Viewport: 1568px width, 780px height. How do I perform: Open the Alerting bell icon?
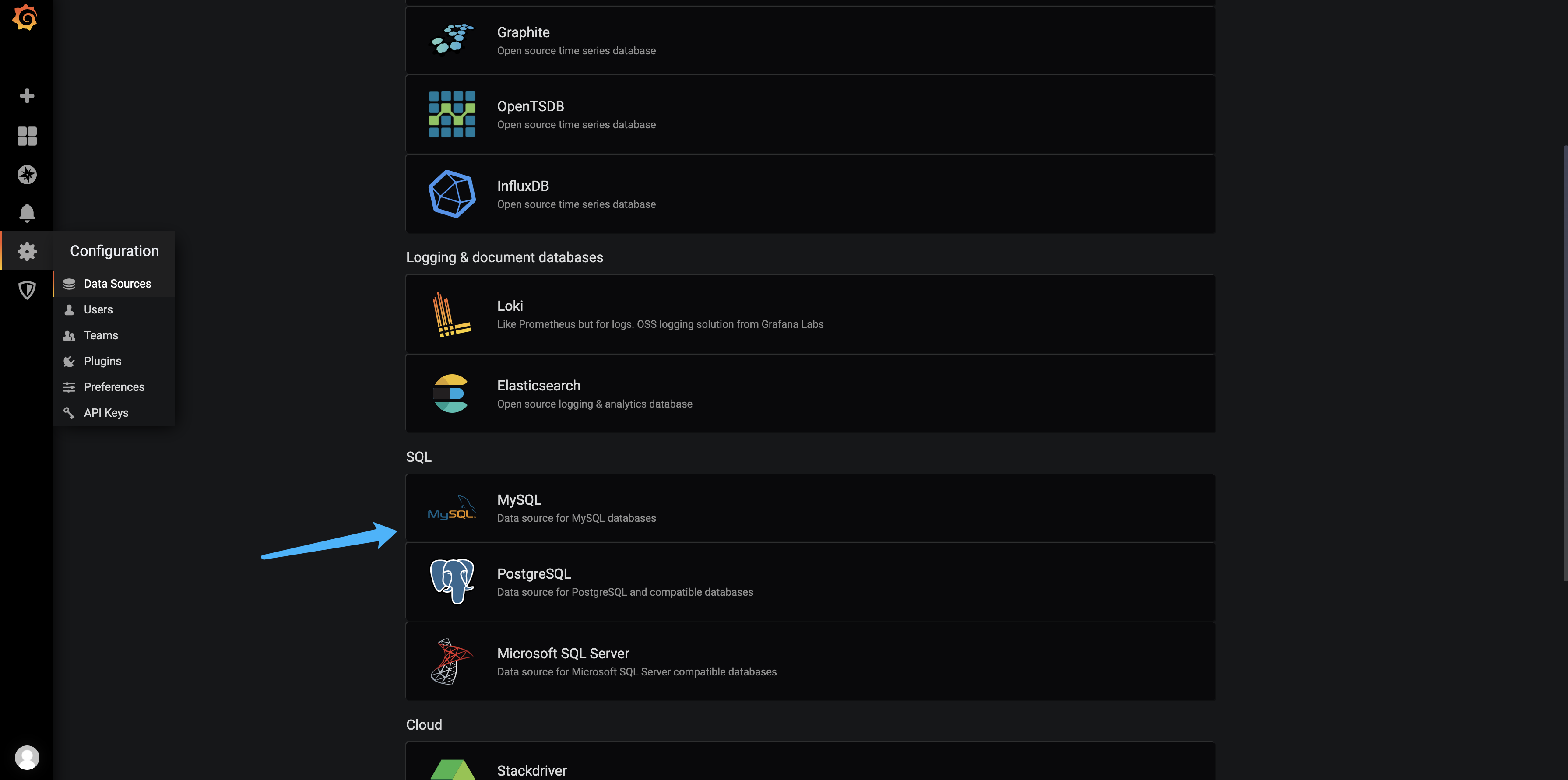coord(27,213)
